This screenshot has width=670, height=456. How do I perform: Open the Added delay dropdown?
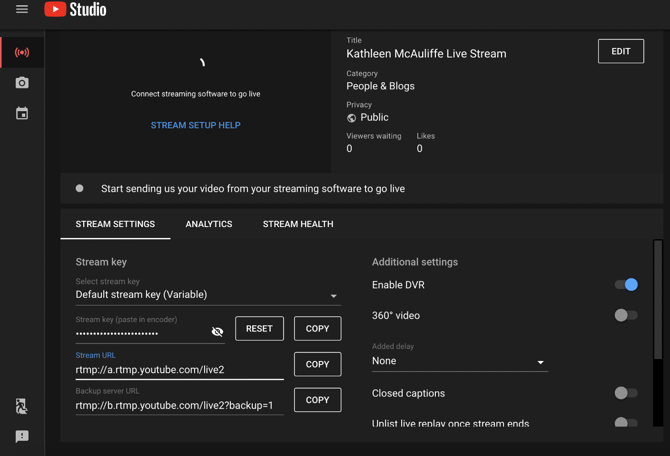pos(459,361)
